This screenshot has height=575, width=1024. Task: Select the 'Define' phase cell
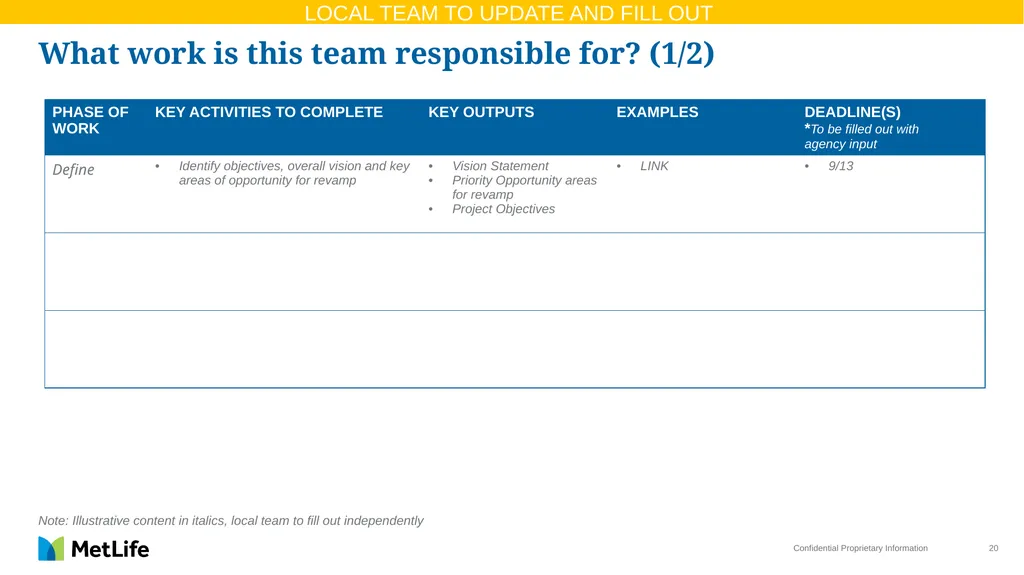coord(73,170)
